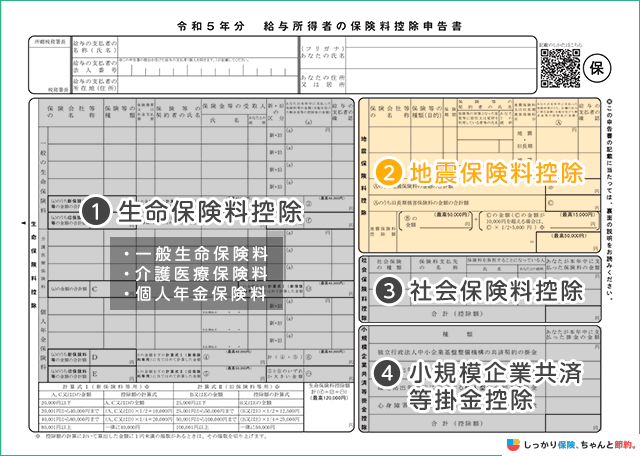
Task: Click 独立行政法人中小企業基盤整備機構の共済契約の掛金 row
Action: pos(457,351)
